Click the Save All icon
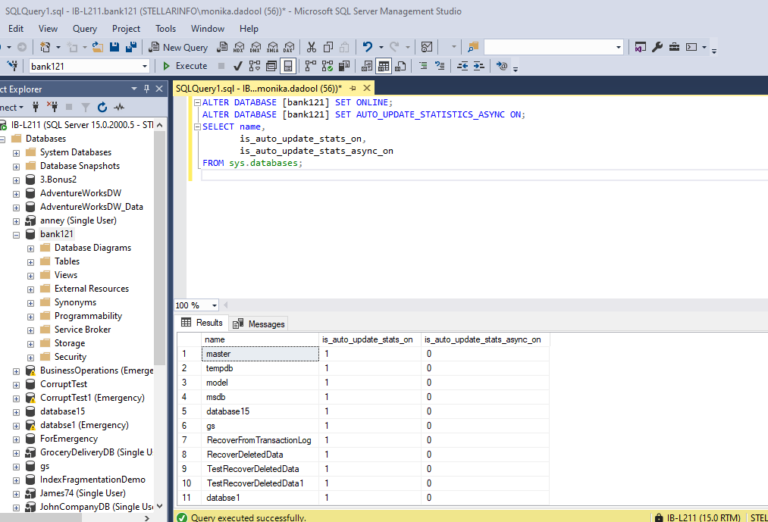Image resolution: width=768 pixels, height=522 pixels. [131, 47]
